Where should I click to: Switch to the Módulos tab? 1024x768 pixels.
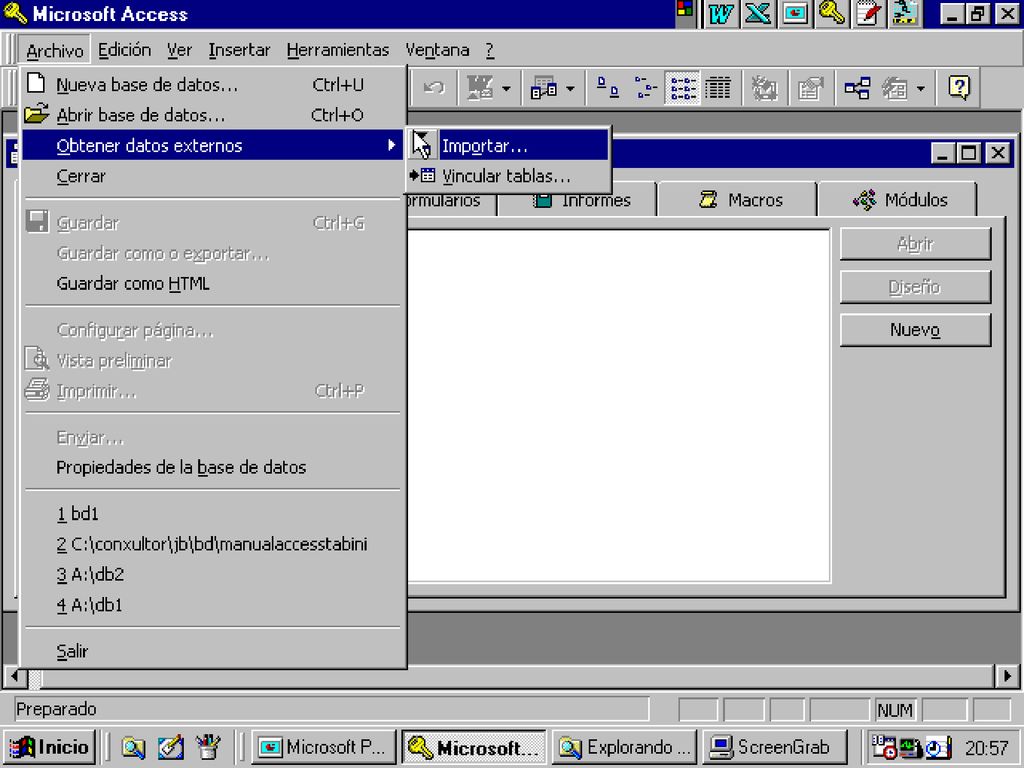[900, 200]
